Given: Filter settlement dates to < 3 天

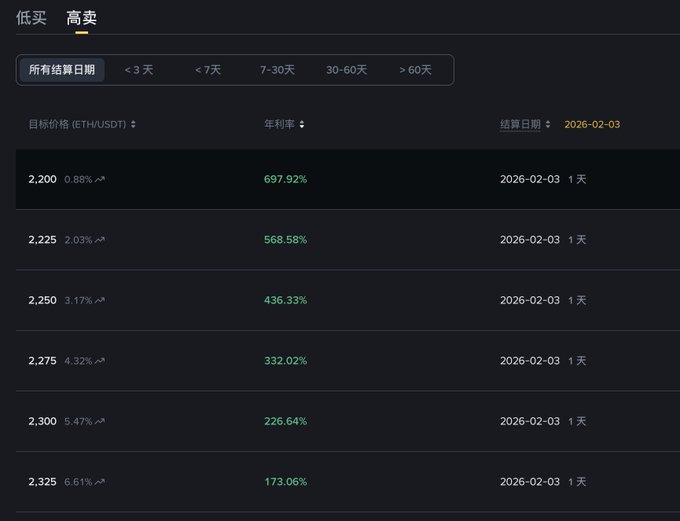Looking at the screenshot, I should [x=139, y=70].
